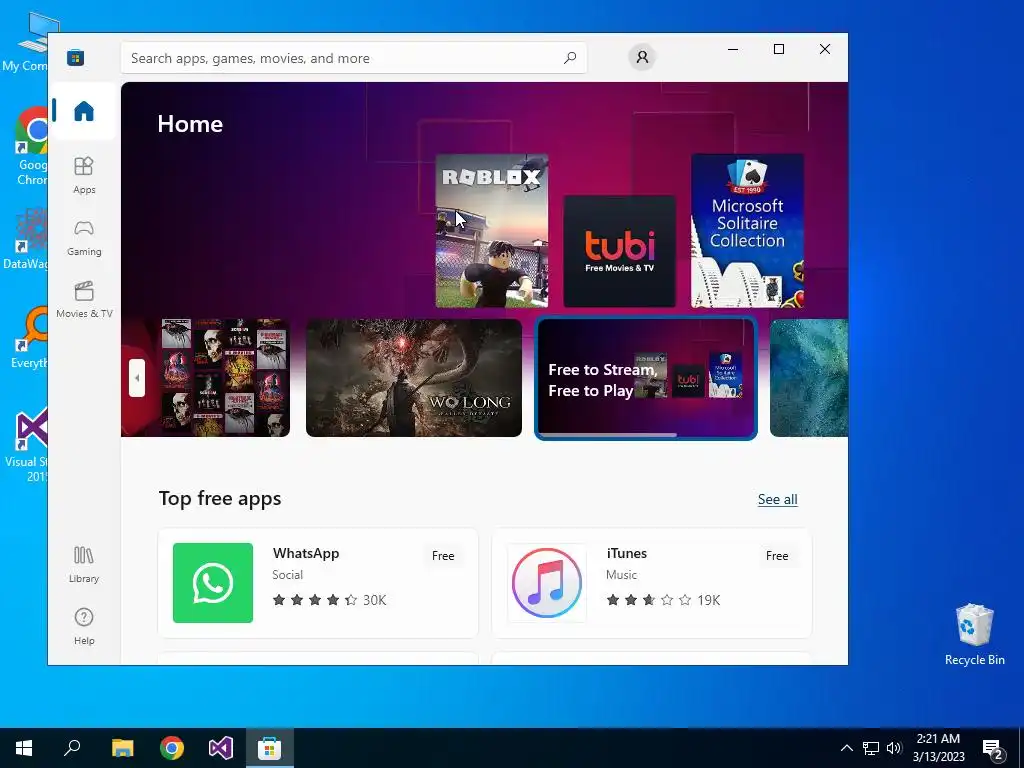Open the Movies & TV section
This screenshot has height=768, width=1024.
[x=84, y=299]
